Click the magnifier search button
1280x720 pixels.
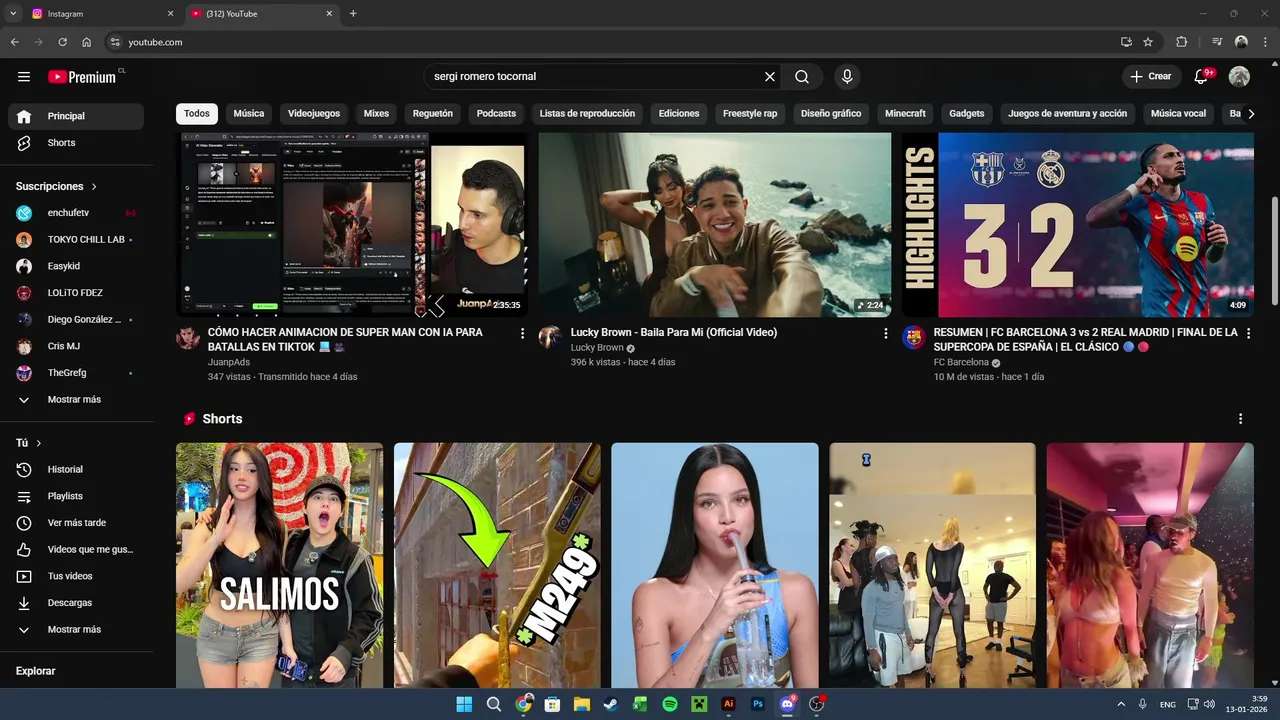click(802, 77)
